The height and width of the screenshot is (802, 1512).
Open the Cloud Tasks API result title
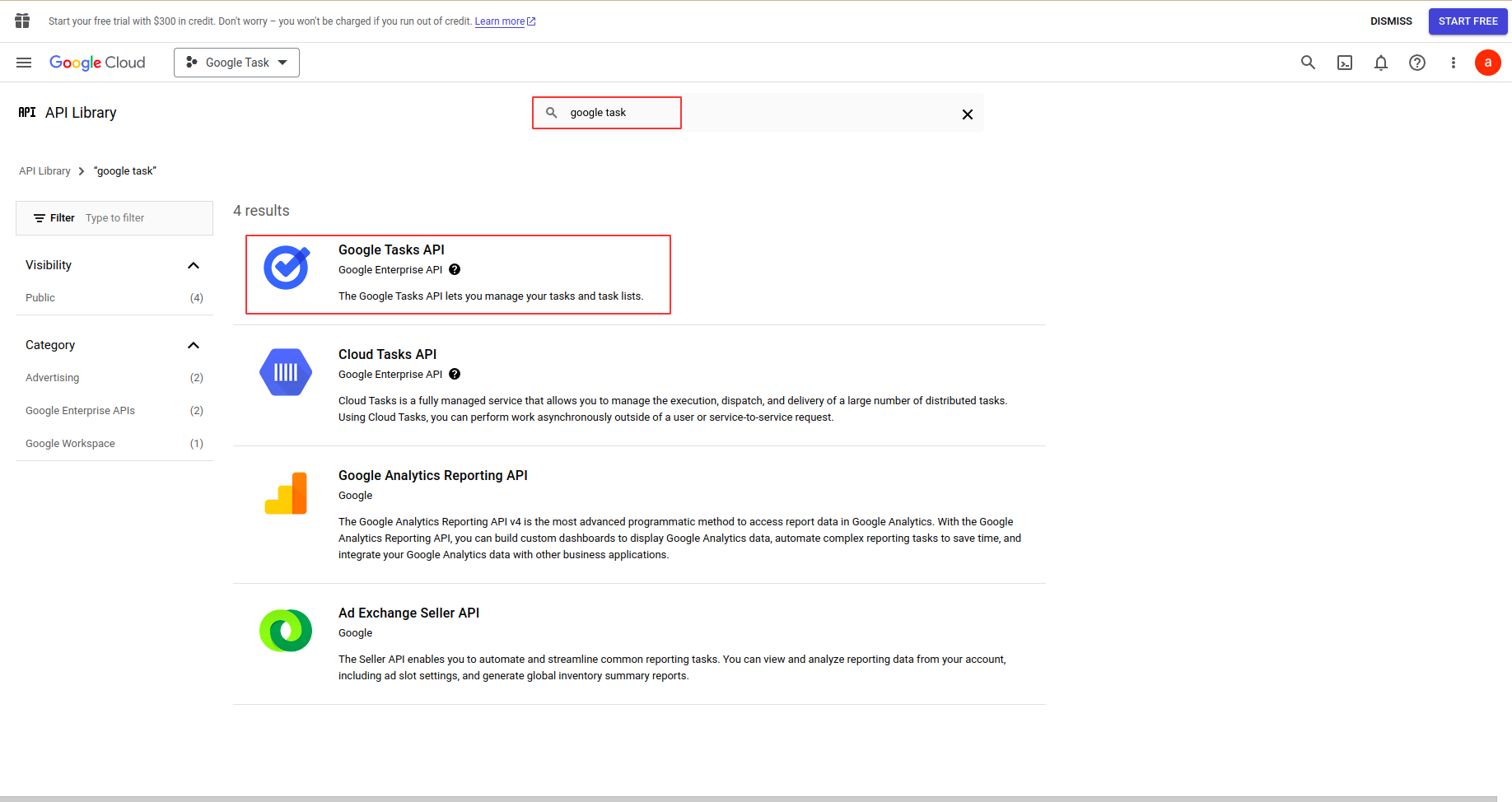pyautogui.click(x=387, y=355)
